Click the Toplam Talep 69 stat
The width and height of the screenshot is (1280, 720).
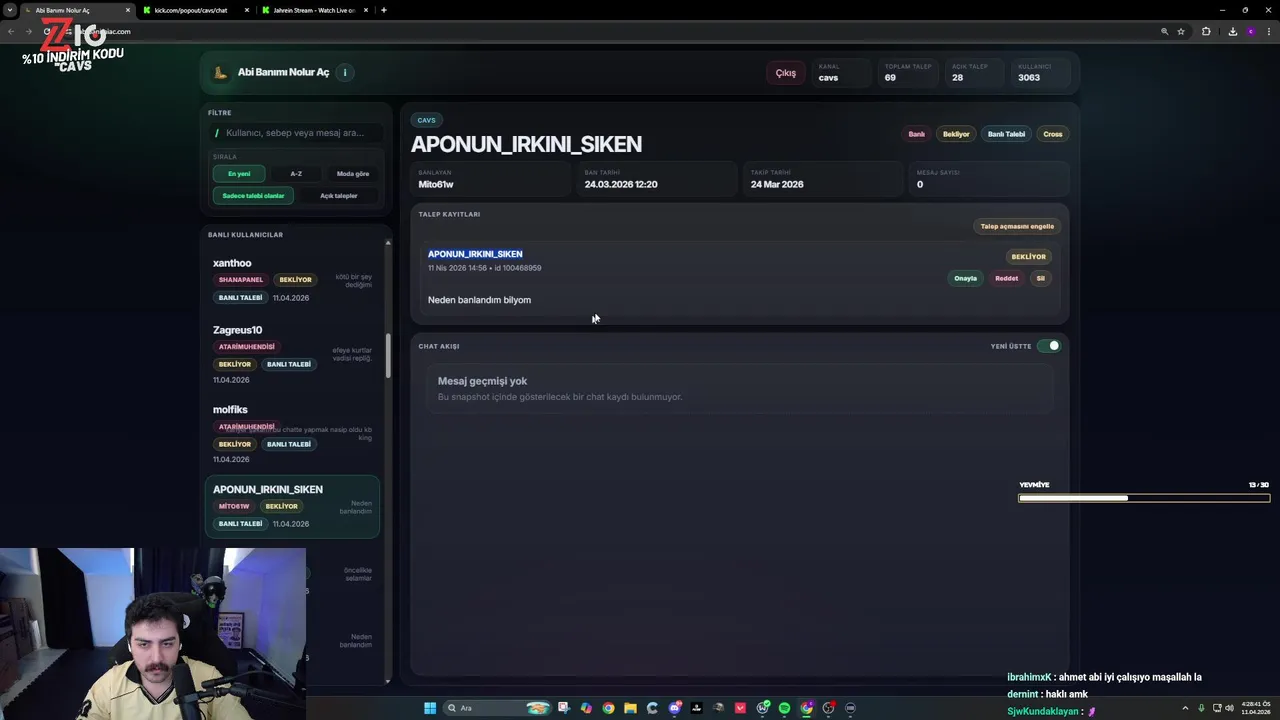[907, 73]
